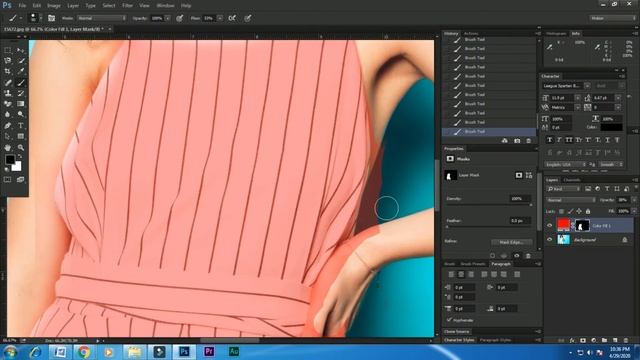Select the Healing Brush tool
The width and height of the screenshot is (640, 360).
[x=8, y=82]
